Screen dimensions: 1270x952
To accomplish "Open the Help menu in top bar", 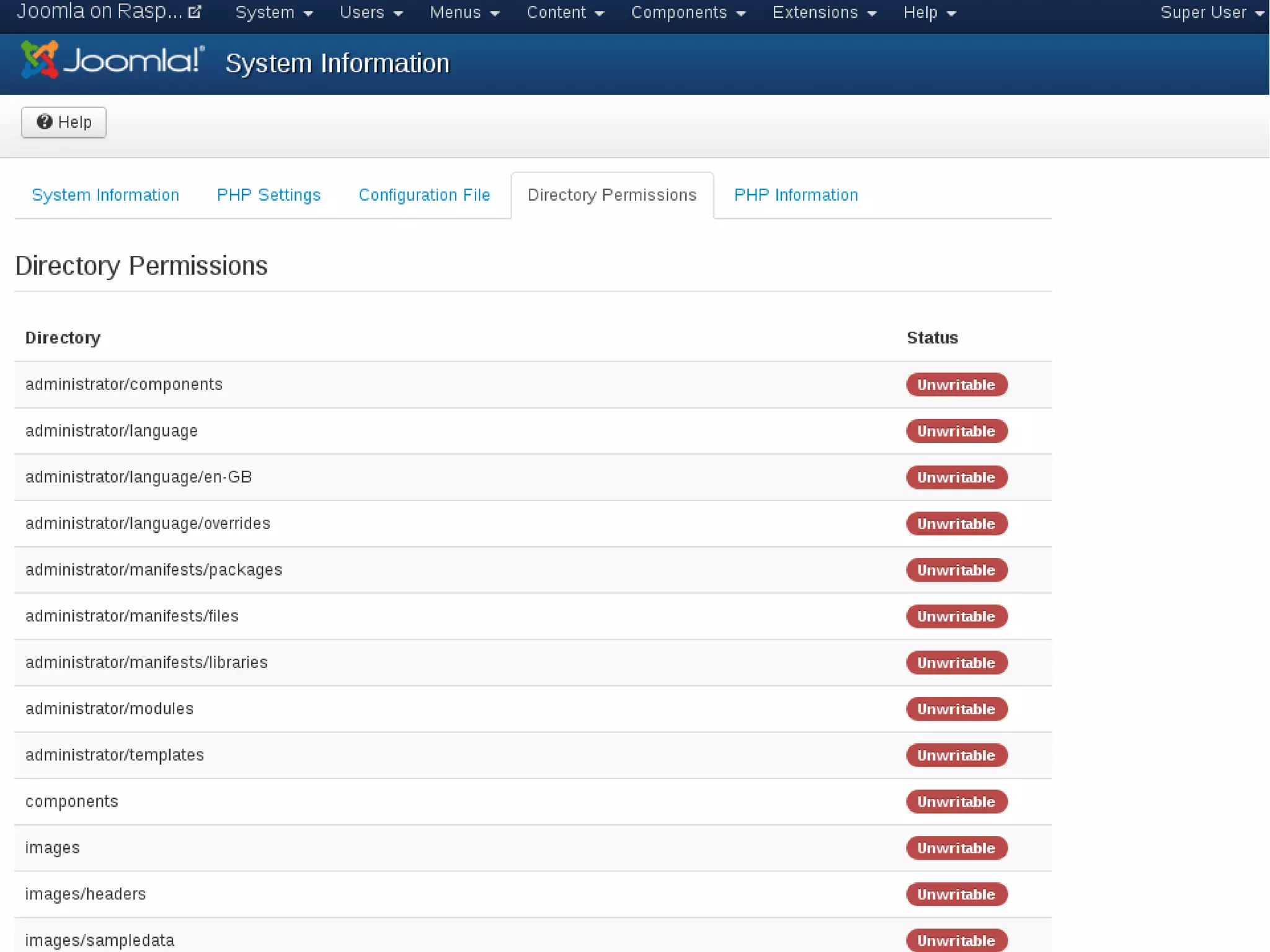I will [x=929, y=12].
